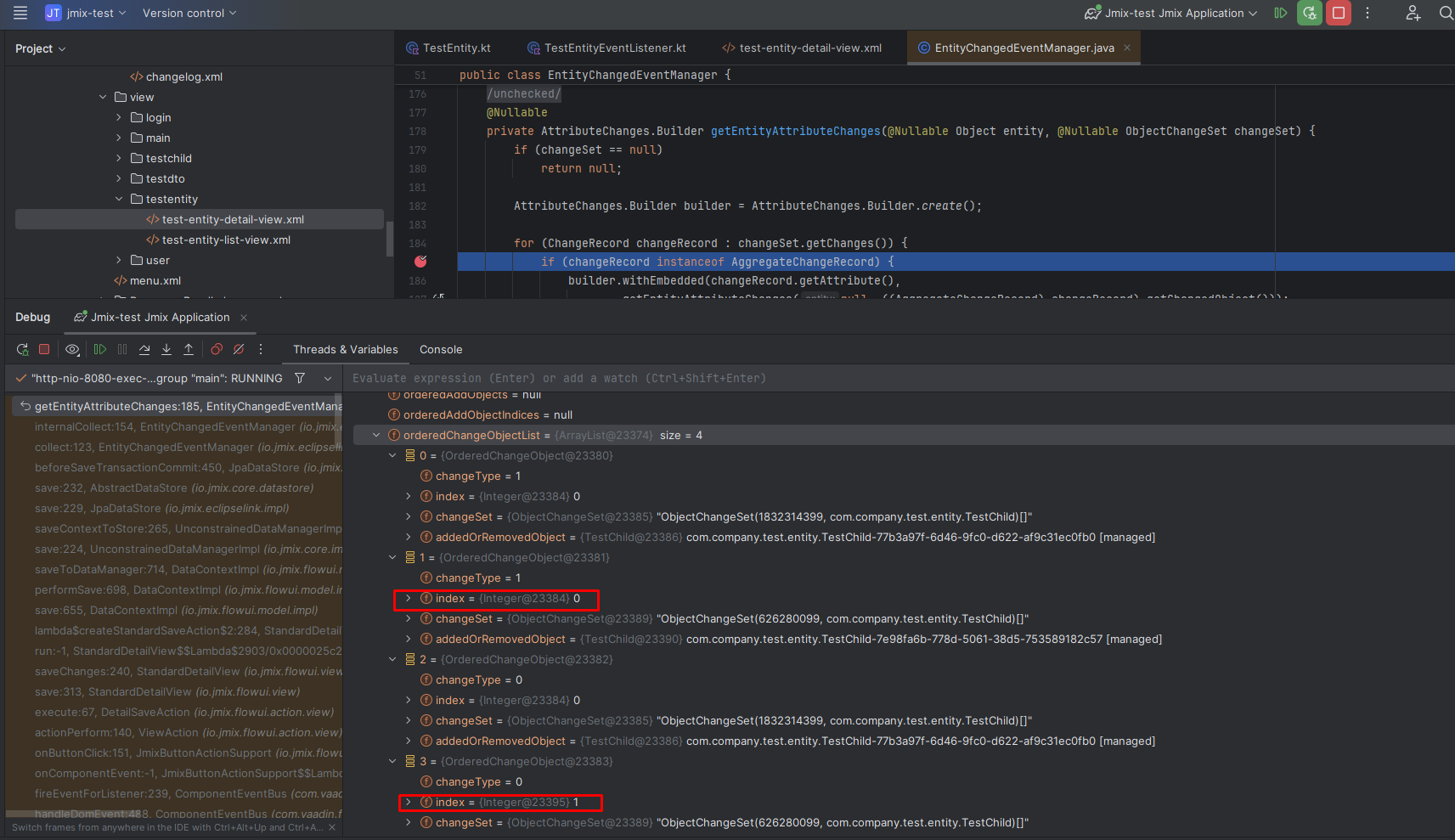Close the EntityChangedEventManager.java tab

pos(1127,48)
